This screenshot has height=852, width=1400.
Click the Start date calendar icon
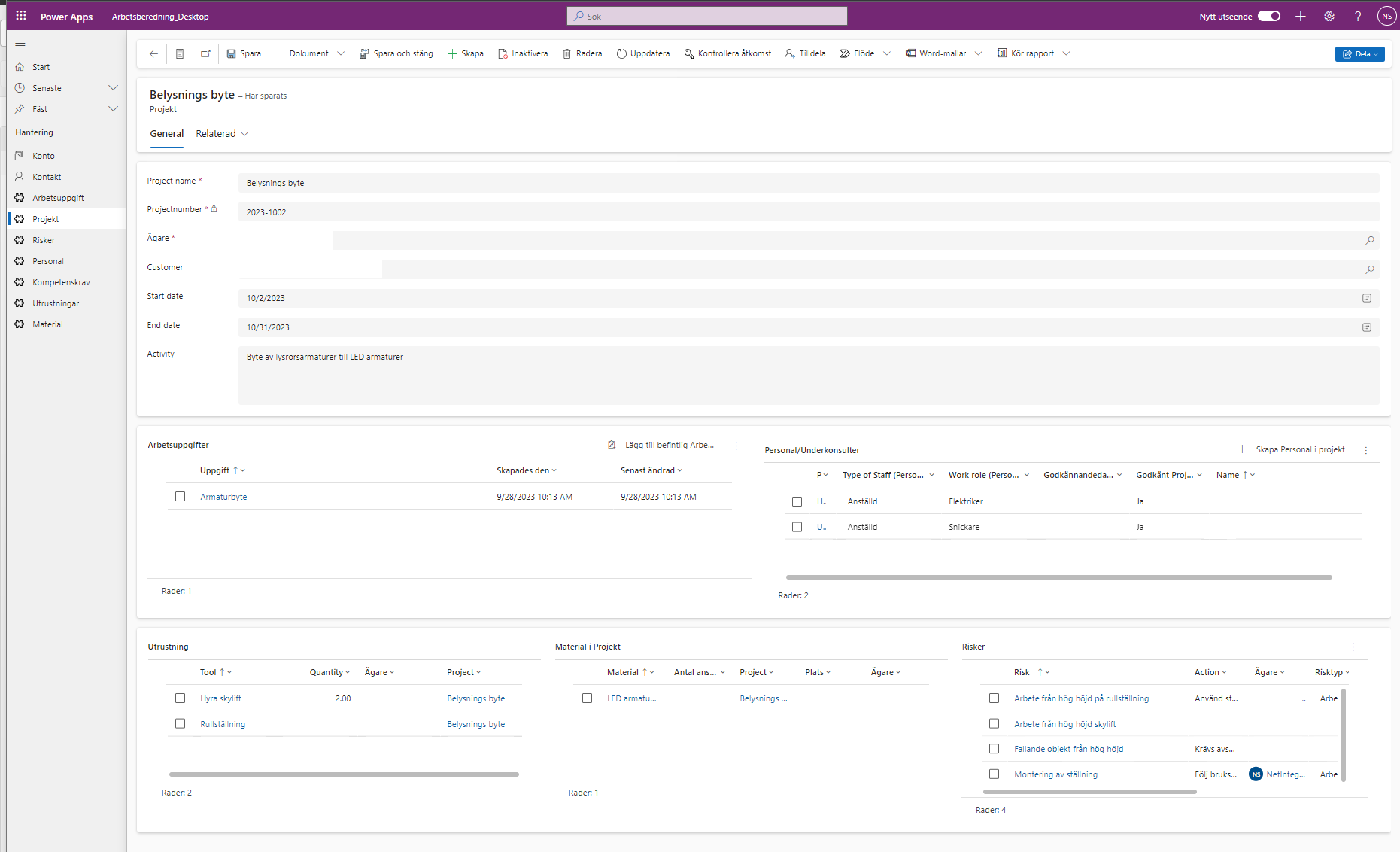pyautogui.click(x=1367, y=298)
